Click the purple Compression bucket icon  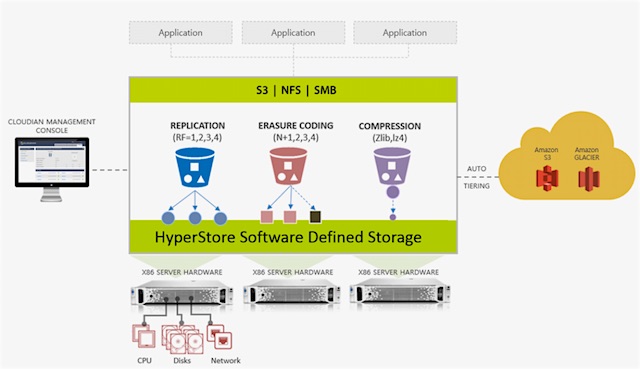(x=392, y=166)
